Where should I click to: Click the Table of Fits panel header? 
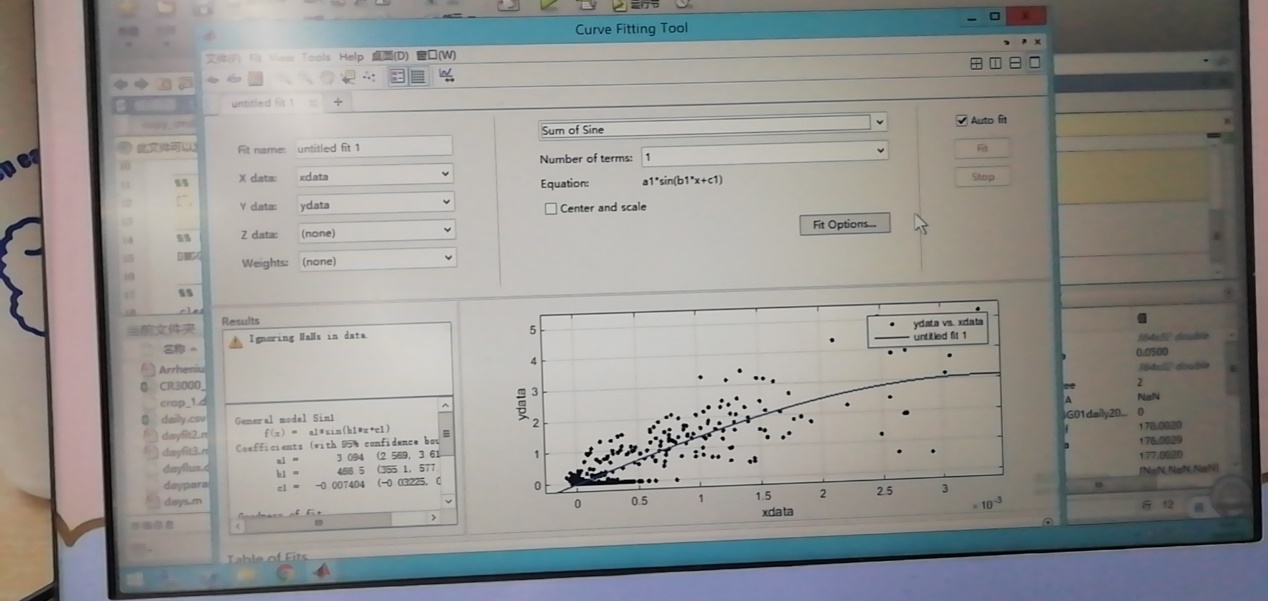tap(267, 557)
